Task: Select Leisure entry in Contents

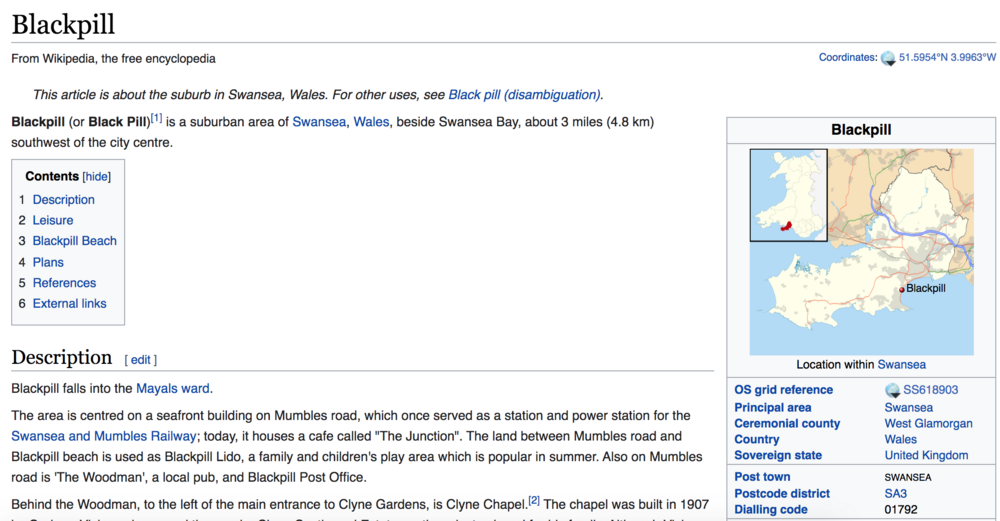Action: (53, 220)
